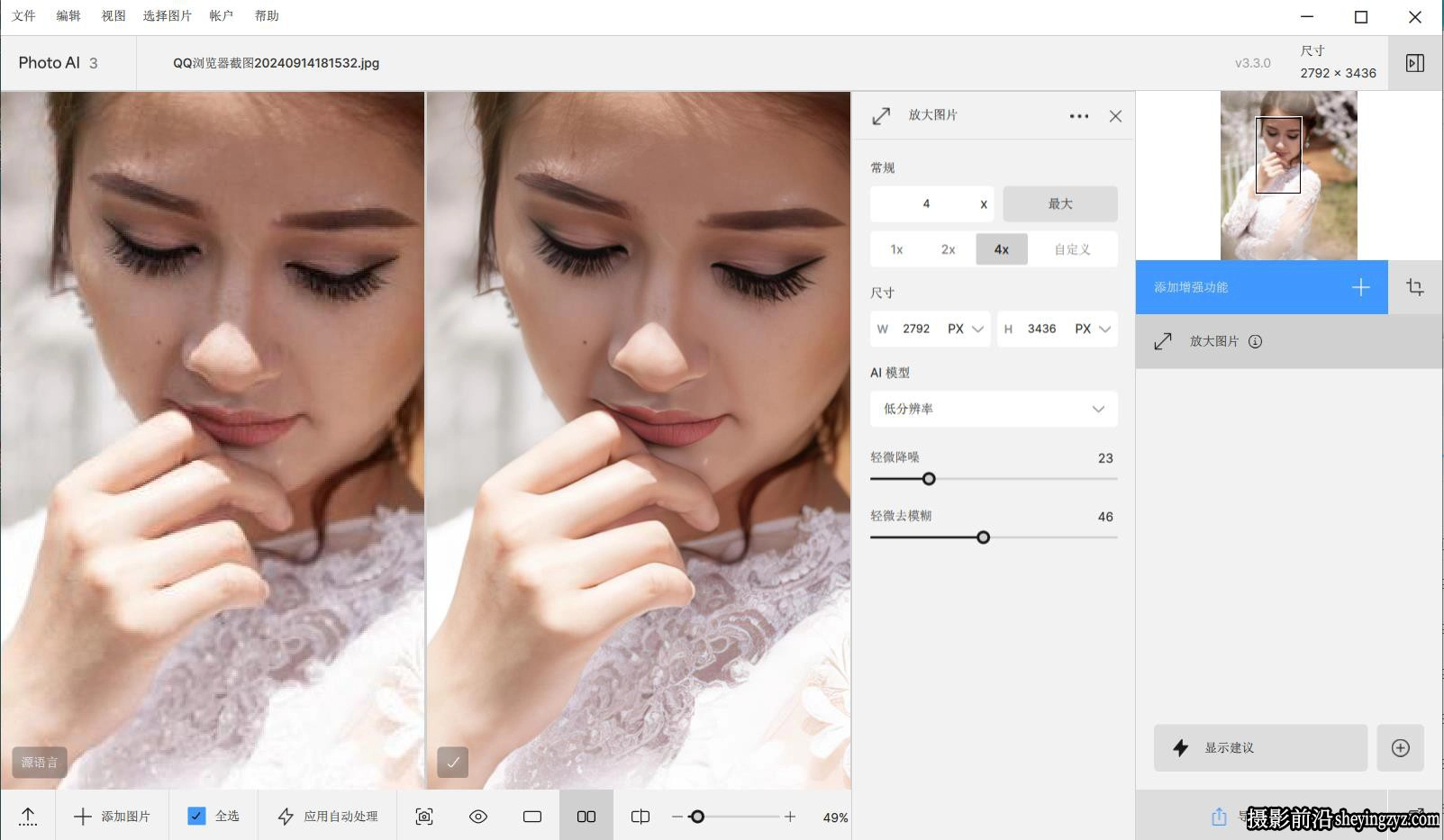
Task: Switch to side-by-side view layout icon
Action: tap(586, 817)
